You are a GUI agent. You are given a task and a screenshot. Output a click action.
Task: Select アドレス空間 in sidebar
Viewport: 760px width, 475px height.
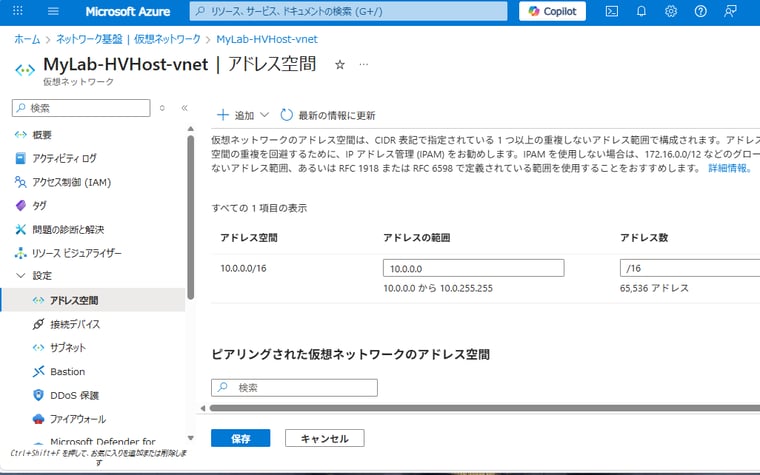93,300
